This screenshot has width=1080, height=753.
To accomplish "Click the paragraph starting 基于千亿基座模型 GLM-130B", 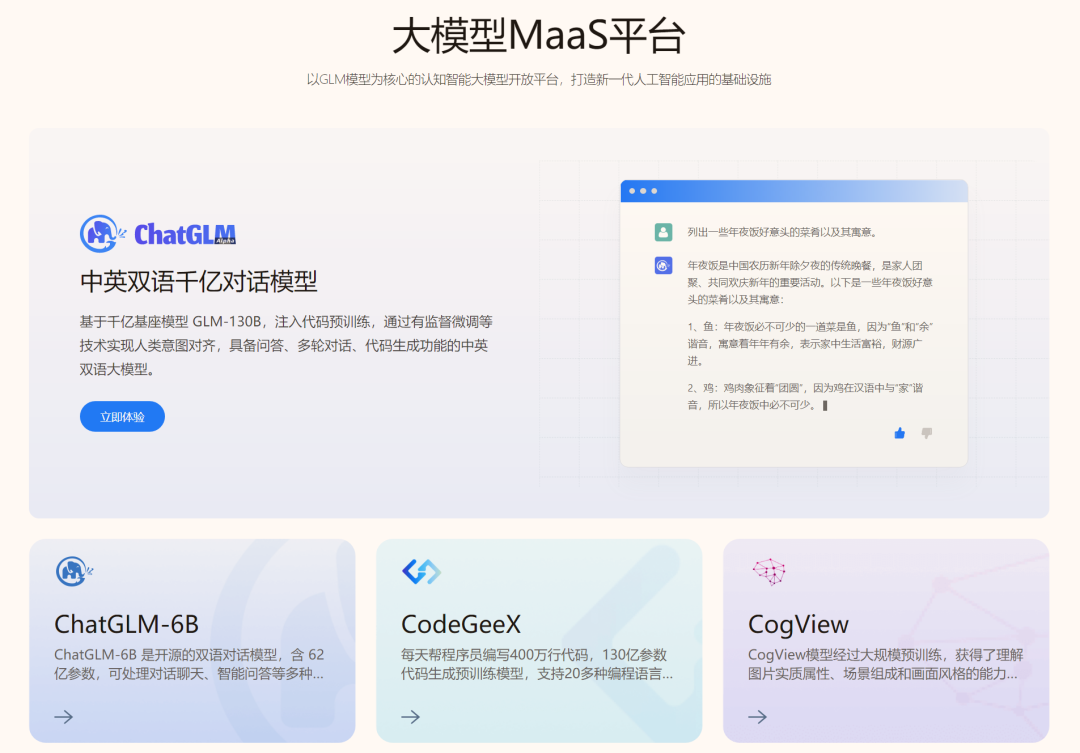I will point(286,346).
